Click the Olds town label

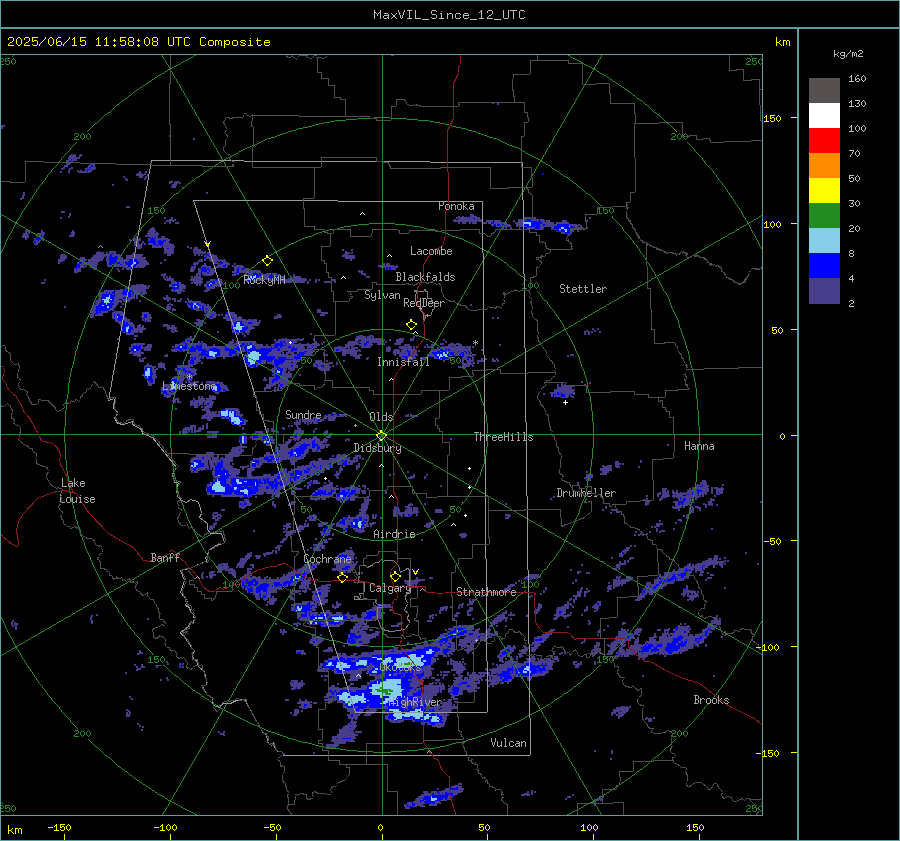[381, 417]
